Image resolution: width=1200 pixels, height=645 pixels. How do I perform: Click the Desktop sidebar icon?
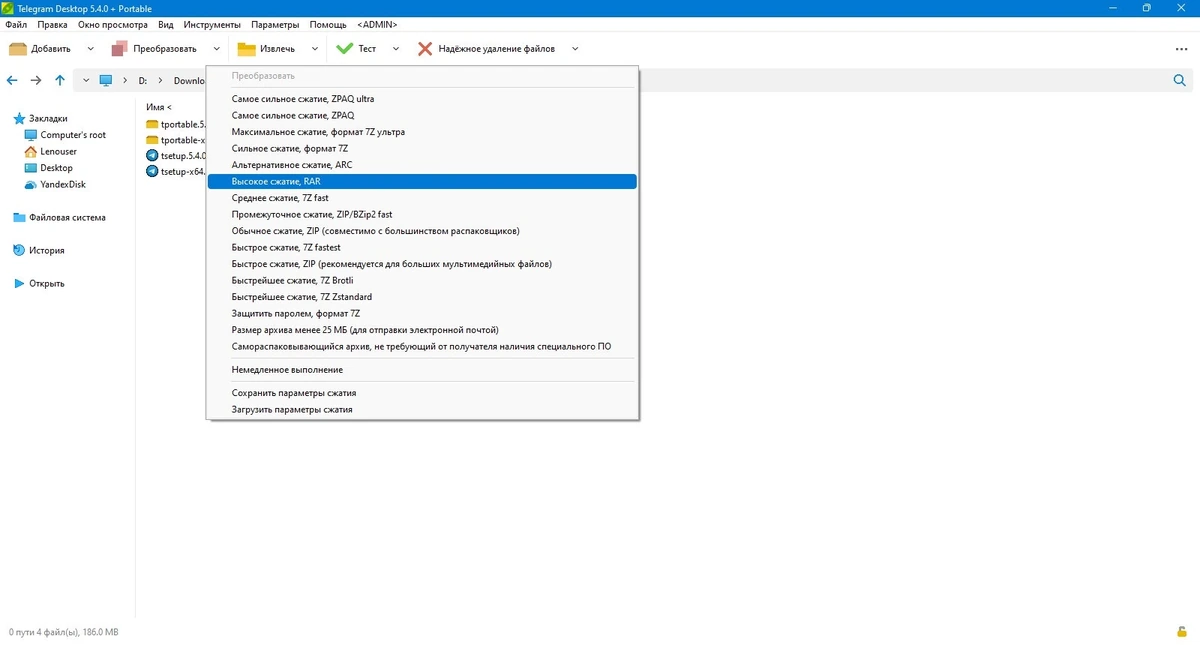(30, 168)
